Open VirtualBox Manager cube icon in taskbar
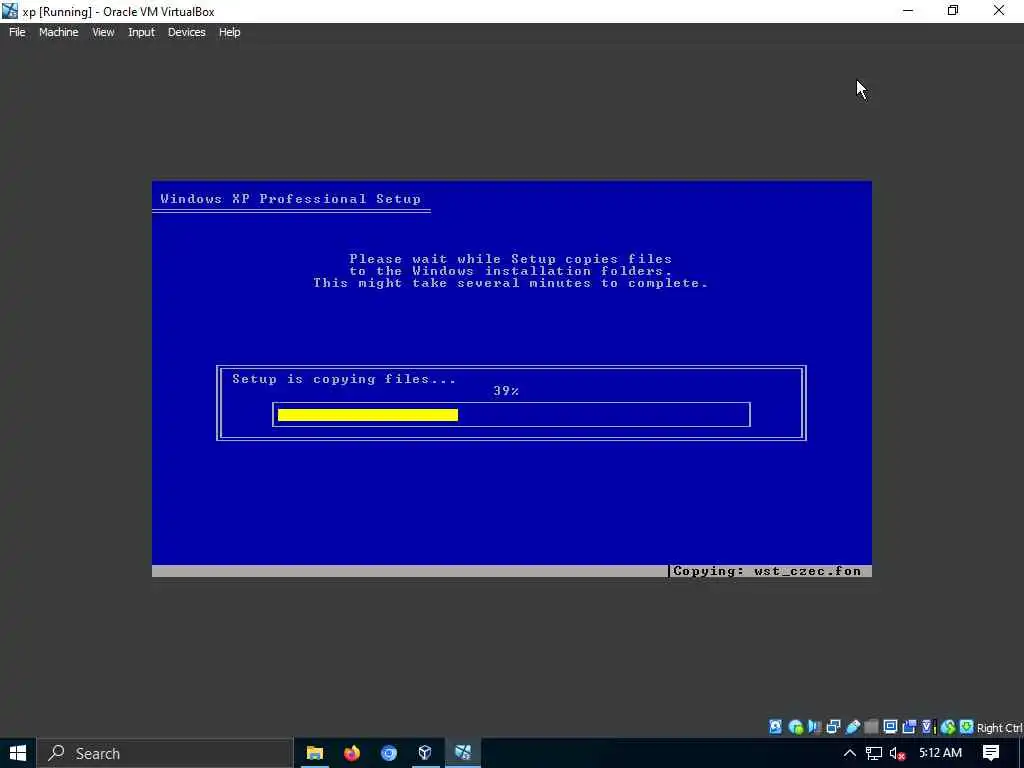 pyautogui.click(x=425, y=753)
